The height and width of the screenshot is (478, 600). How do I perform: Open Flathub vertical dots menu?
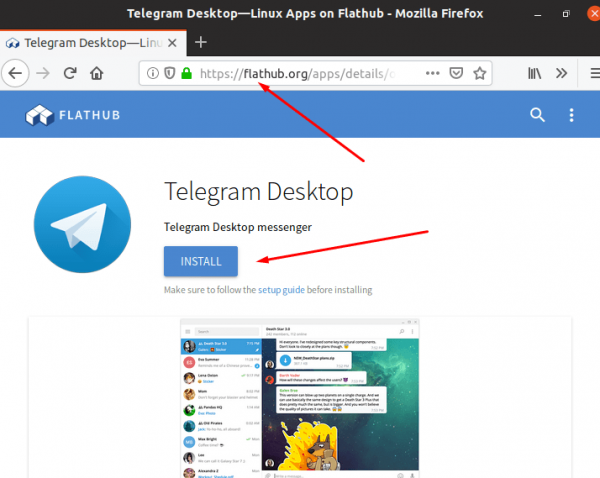[571, 115]
